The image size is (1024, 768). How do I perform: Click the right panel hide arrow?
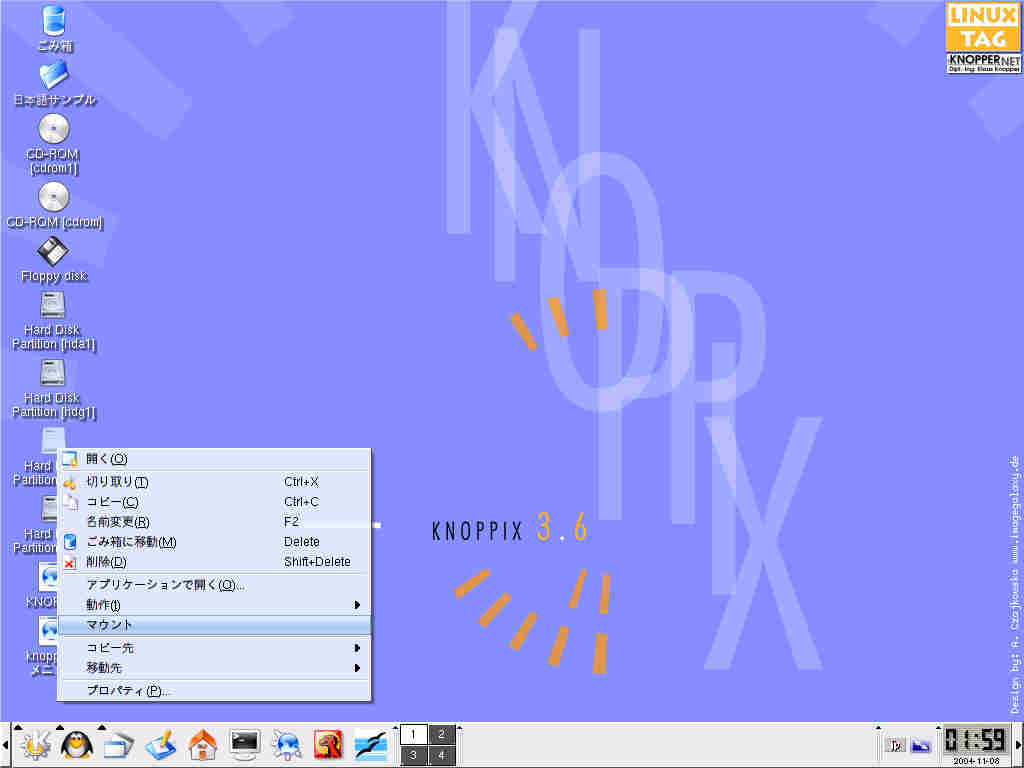click(1019, 745)
